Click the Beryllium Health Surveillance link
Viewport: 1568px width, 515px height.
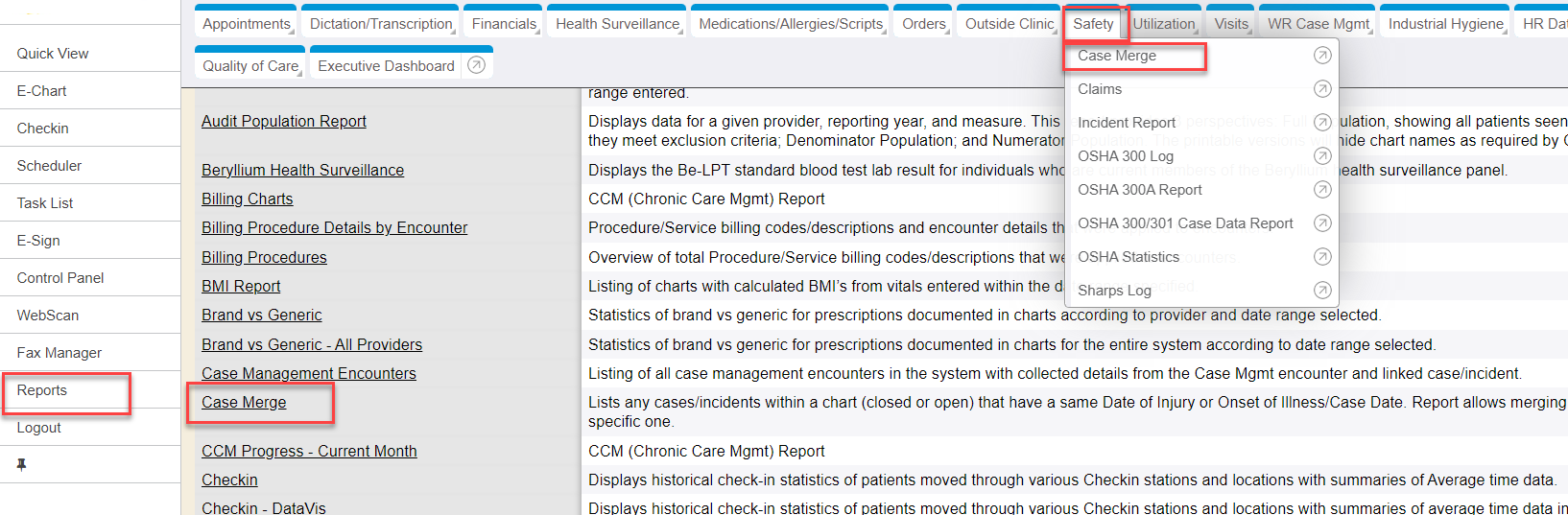(302, 170)
